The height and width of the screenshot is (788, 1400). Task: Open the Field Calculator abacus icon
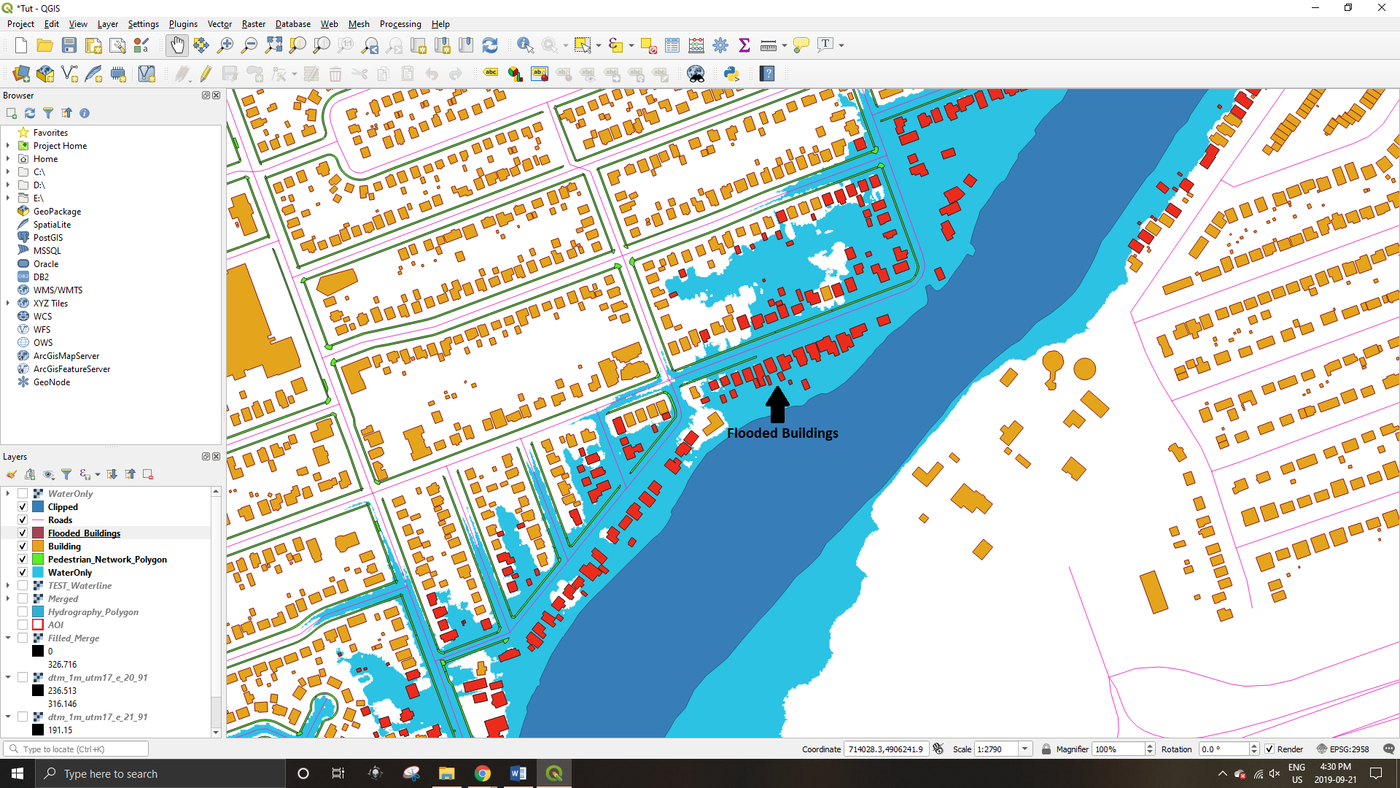point(696,45)
